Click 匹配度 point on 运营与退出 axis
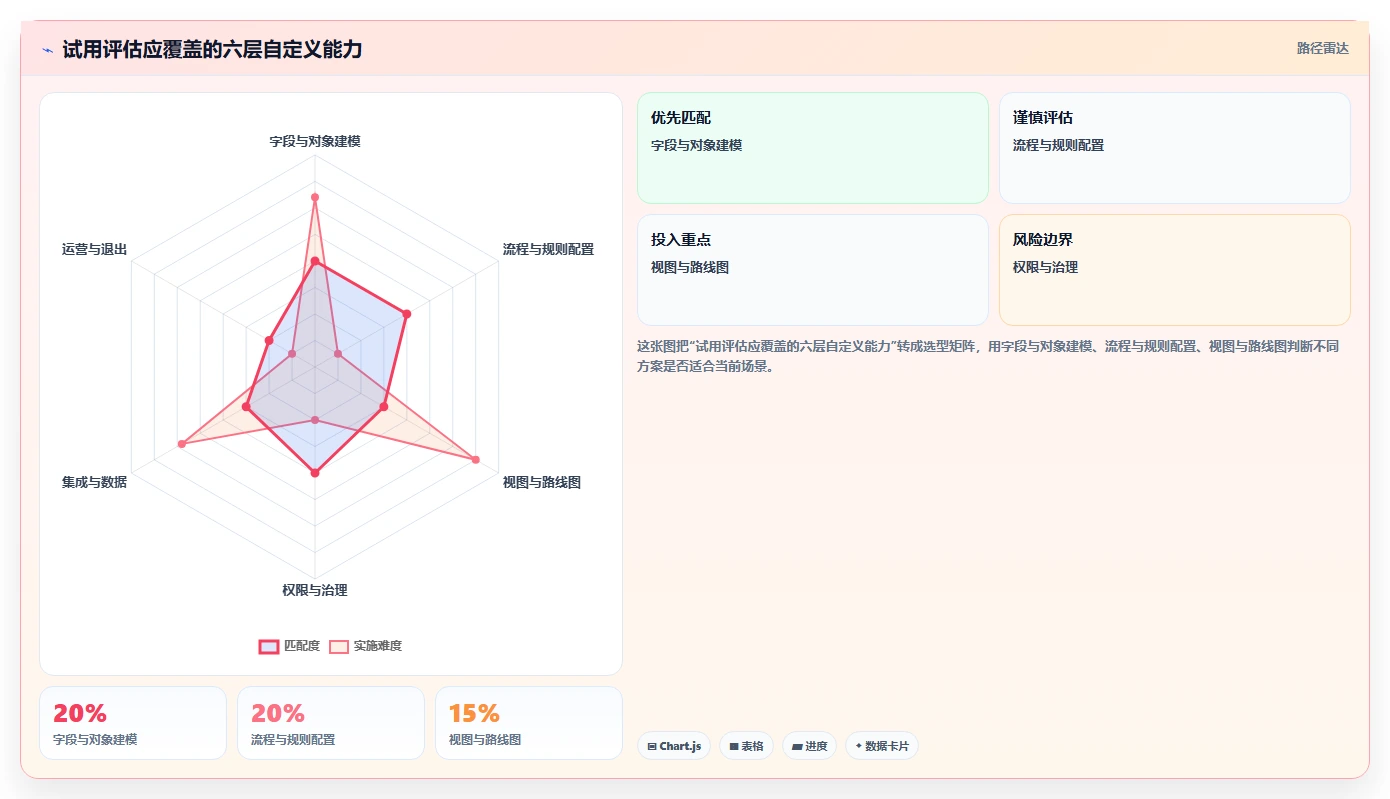Image resolution: width=1390 pixels, height=799 pixels. click(268, 341)
